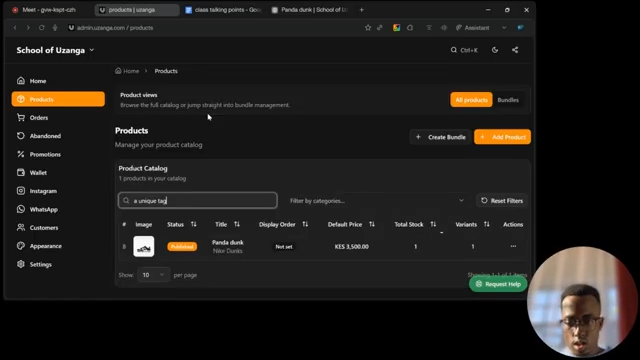Open Abandoned carts section
Image resolution: width=640 pixels, height=360 pixels.
58,136
